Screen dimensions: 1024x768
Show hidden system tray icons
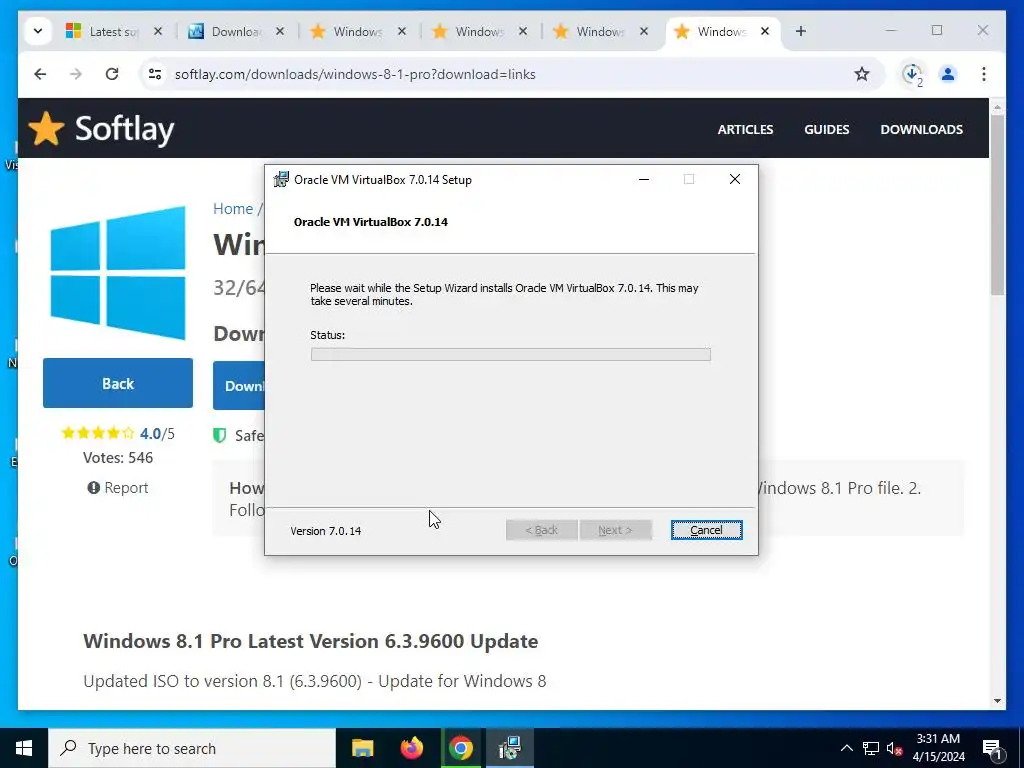point(846,748)
